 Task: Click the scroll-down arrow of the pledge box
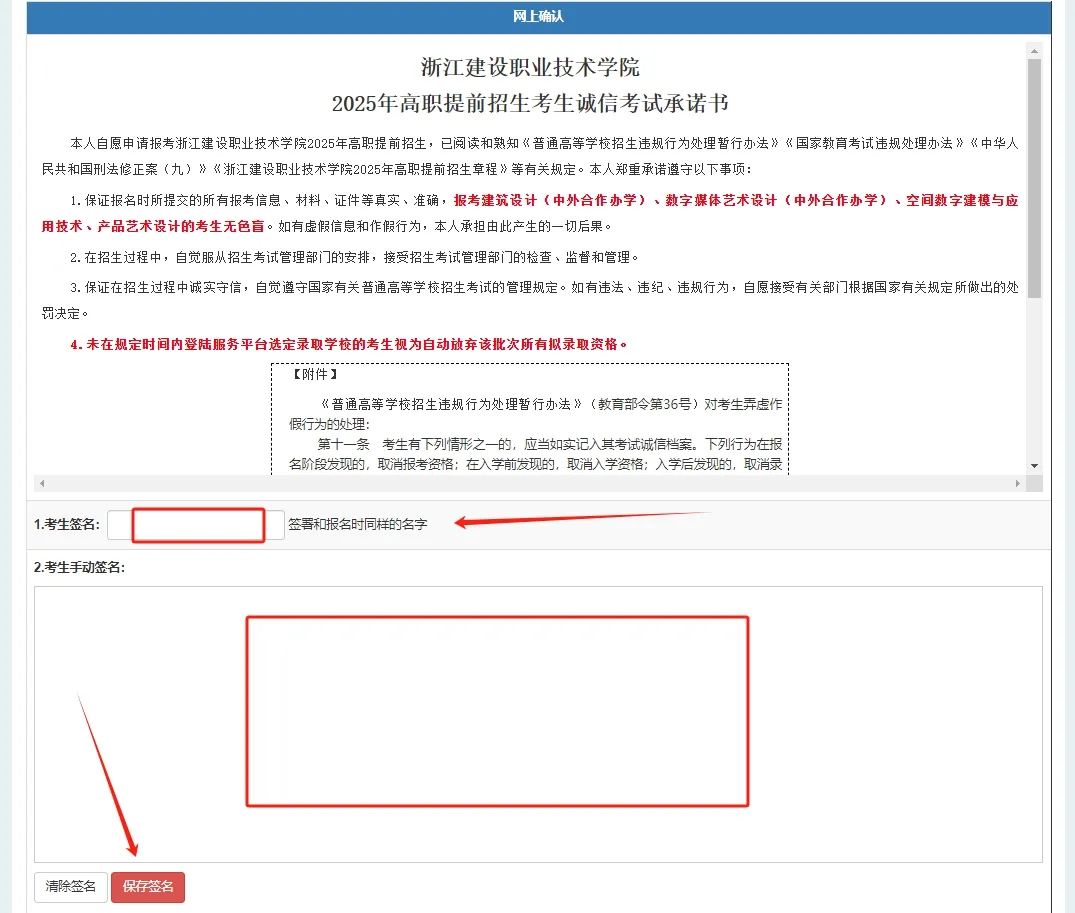point(1034,466)
